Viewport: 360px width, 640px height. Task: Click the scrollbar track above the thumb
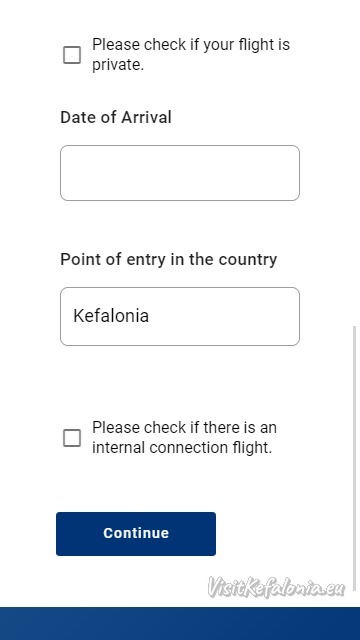click(x=354, y=163)
